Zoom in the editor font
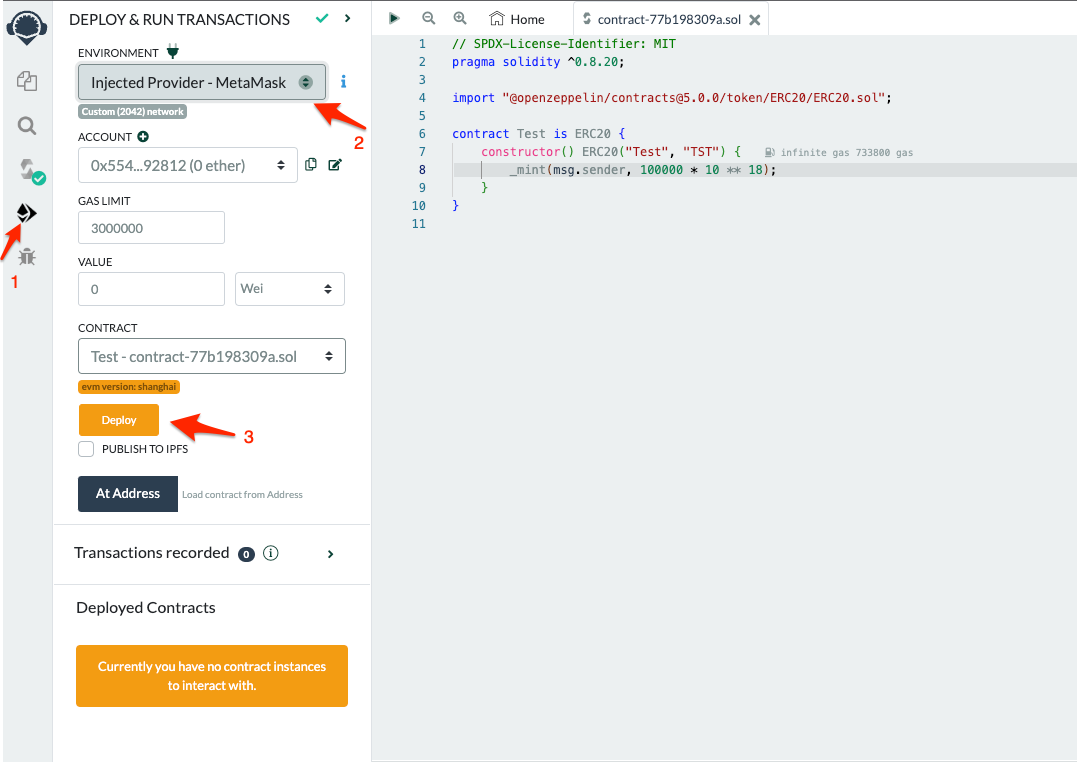 coord(460,18)
